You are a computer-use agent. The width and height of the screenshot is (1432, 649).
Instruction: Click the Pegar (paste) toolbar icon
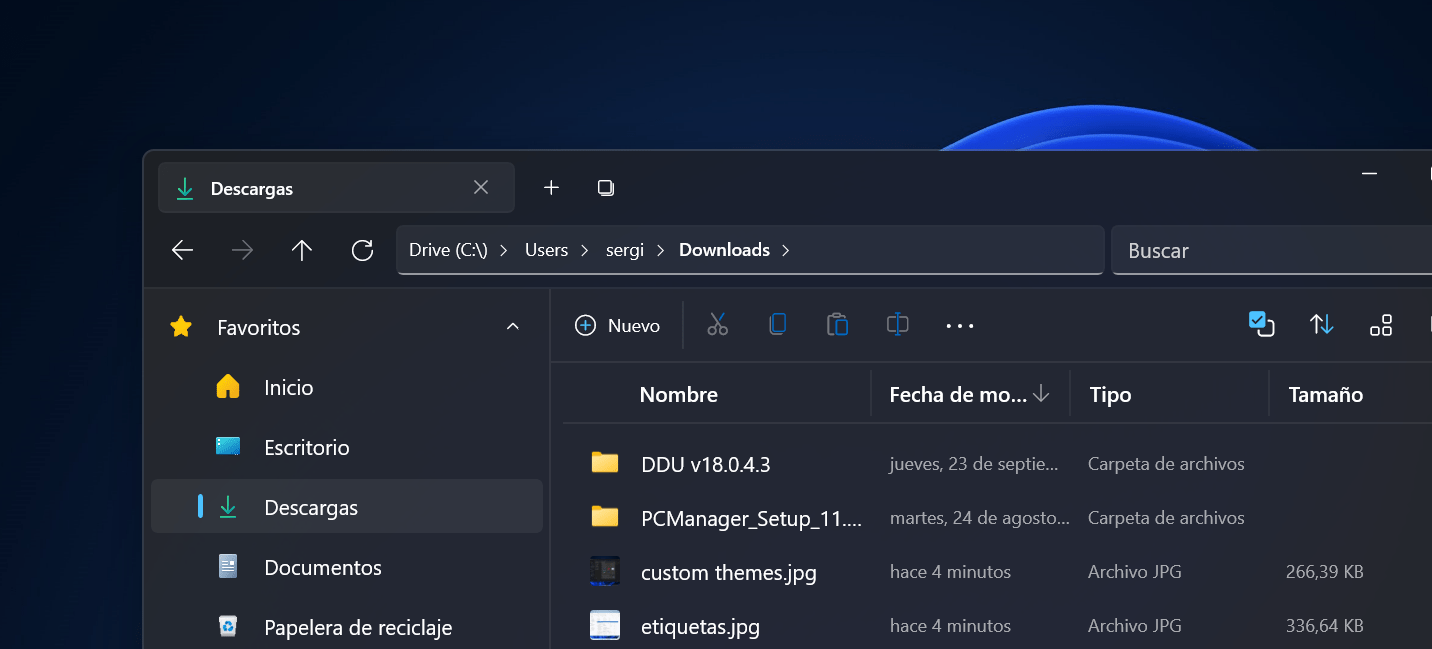tap(837, 325)
